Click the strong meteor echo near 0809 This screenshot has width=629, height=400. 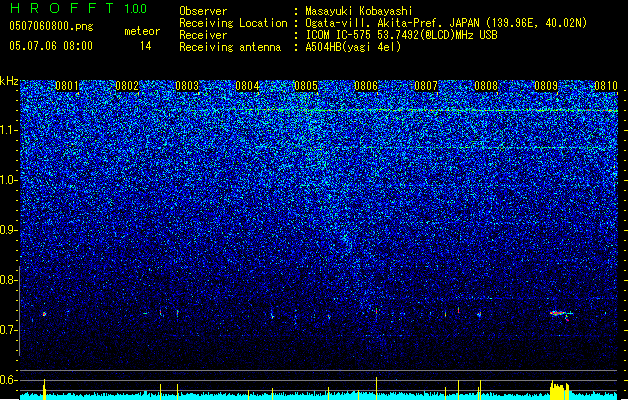[x=560, y=314]
